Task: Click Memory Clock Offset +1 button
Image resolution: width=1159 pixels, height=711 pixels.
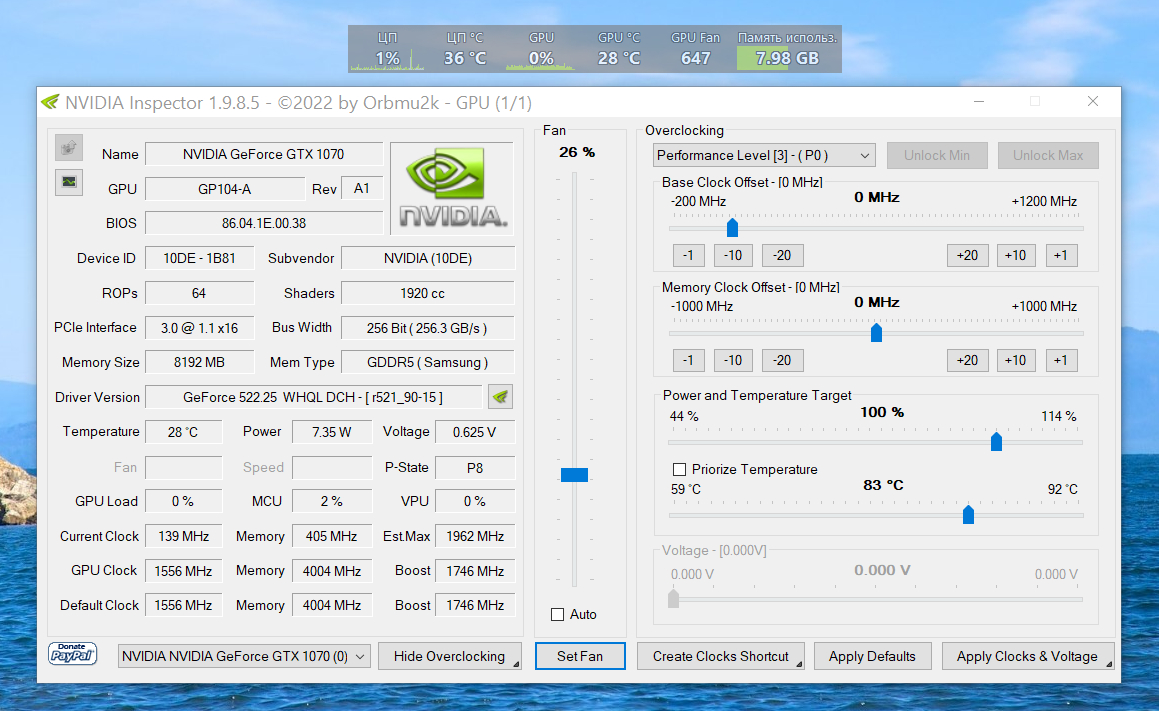Action: tap(1061, 360)
